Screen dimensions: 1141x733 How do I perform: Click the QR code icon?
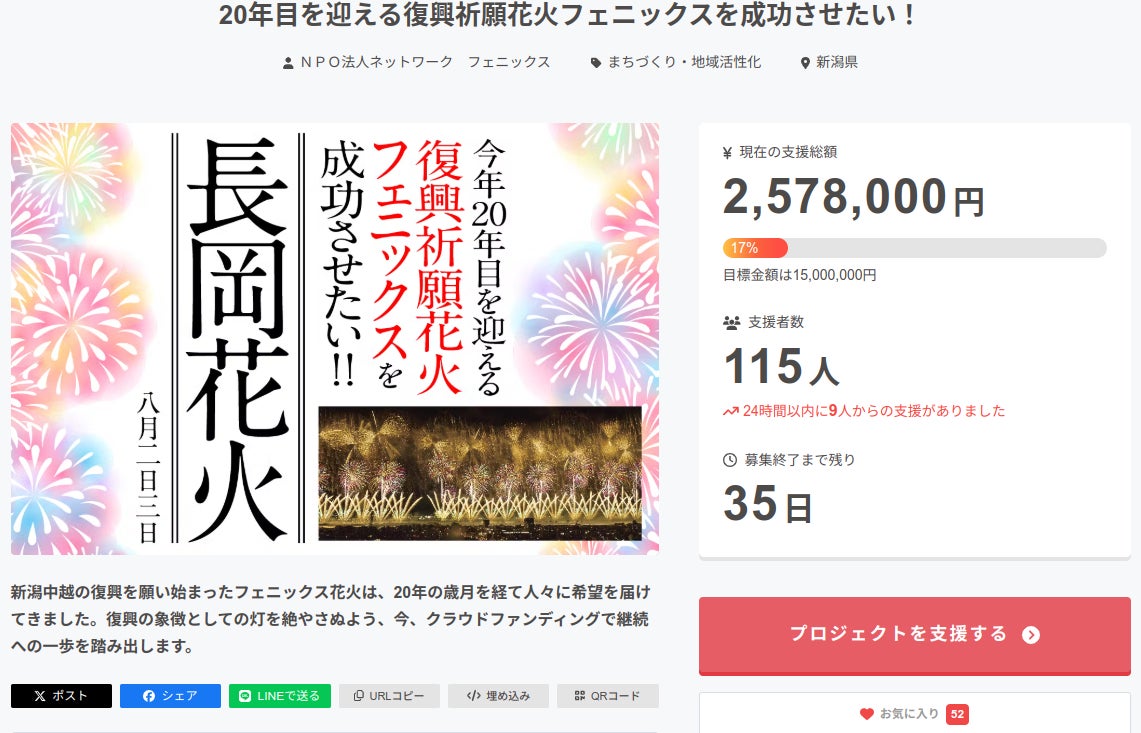coord(579,696)
